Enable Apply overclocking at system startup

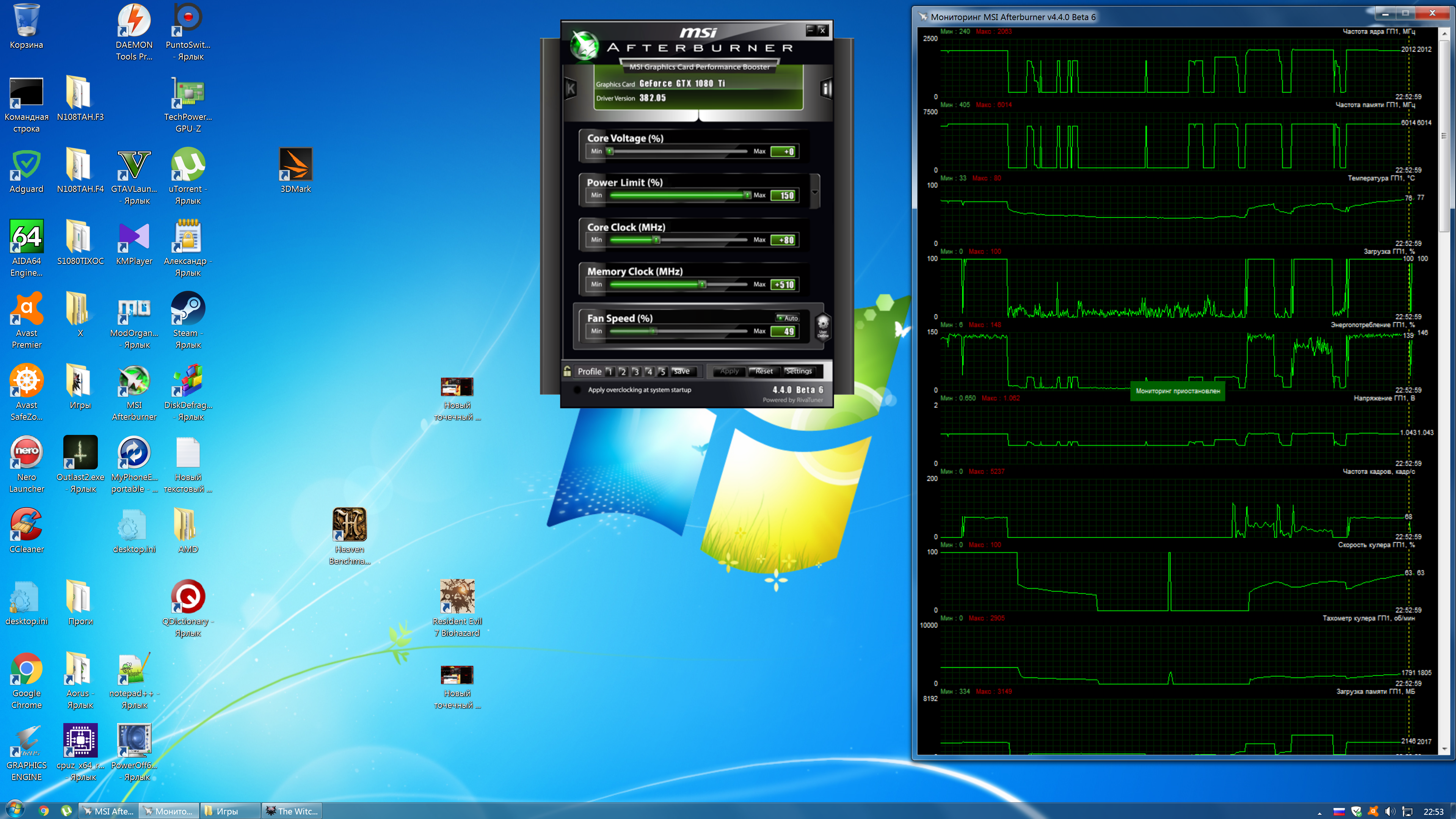pos(577,390)
